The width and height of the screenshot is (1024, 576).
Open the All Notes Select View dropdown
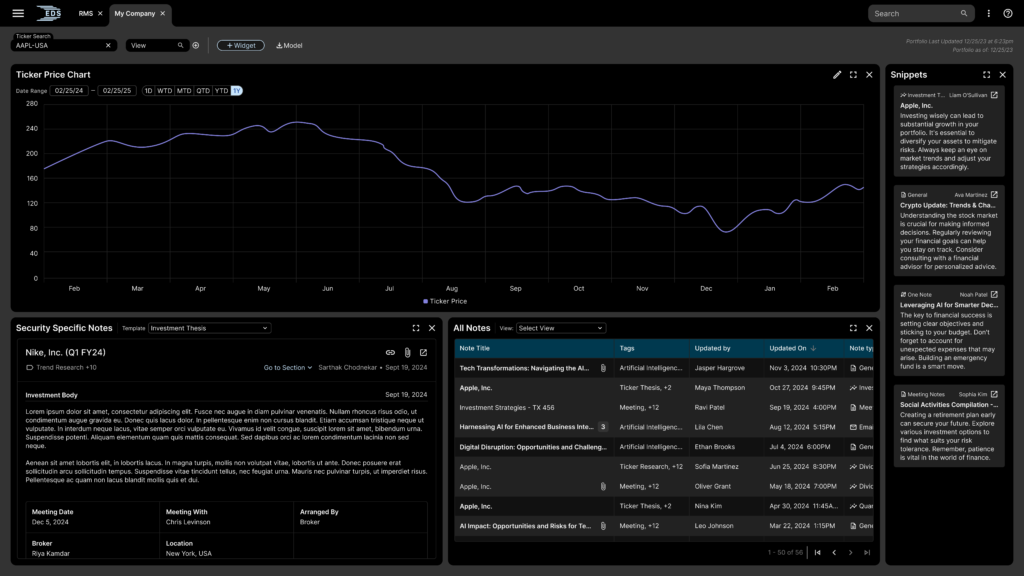(561, 328)
